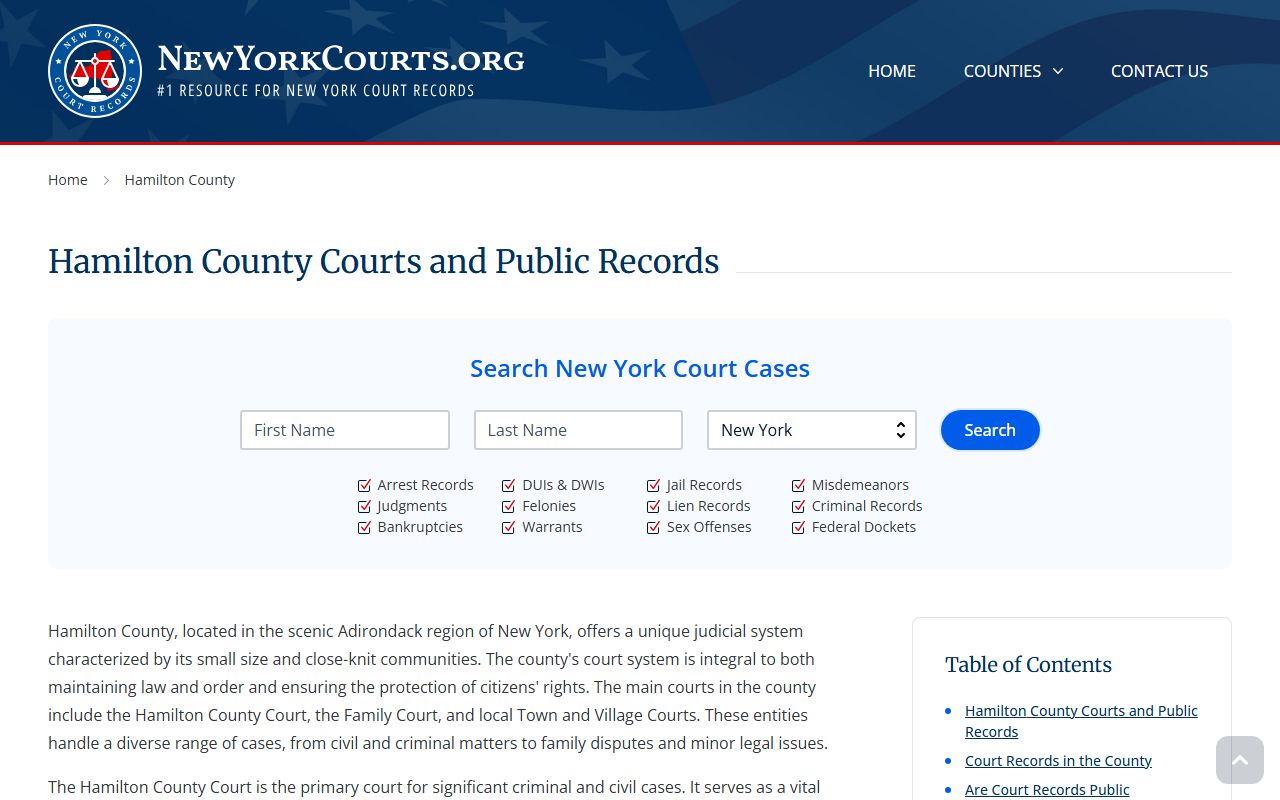Click the Sex Offenses checkmark icon
This screenshot has height=800, width=1280.
654,527
